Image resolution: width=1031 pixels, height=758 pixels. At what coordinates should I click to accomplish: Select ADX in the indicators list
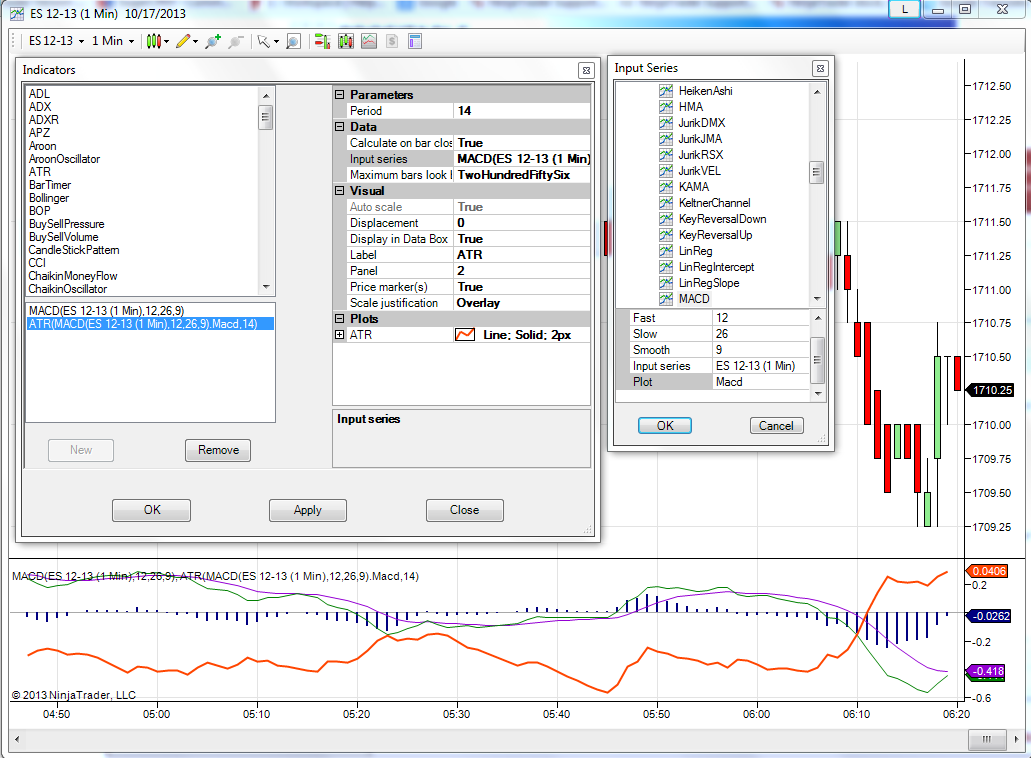point(40,107)
